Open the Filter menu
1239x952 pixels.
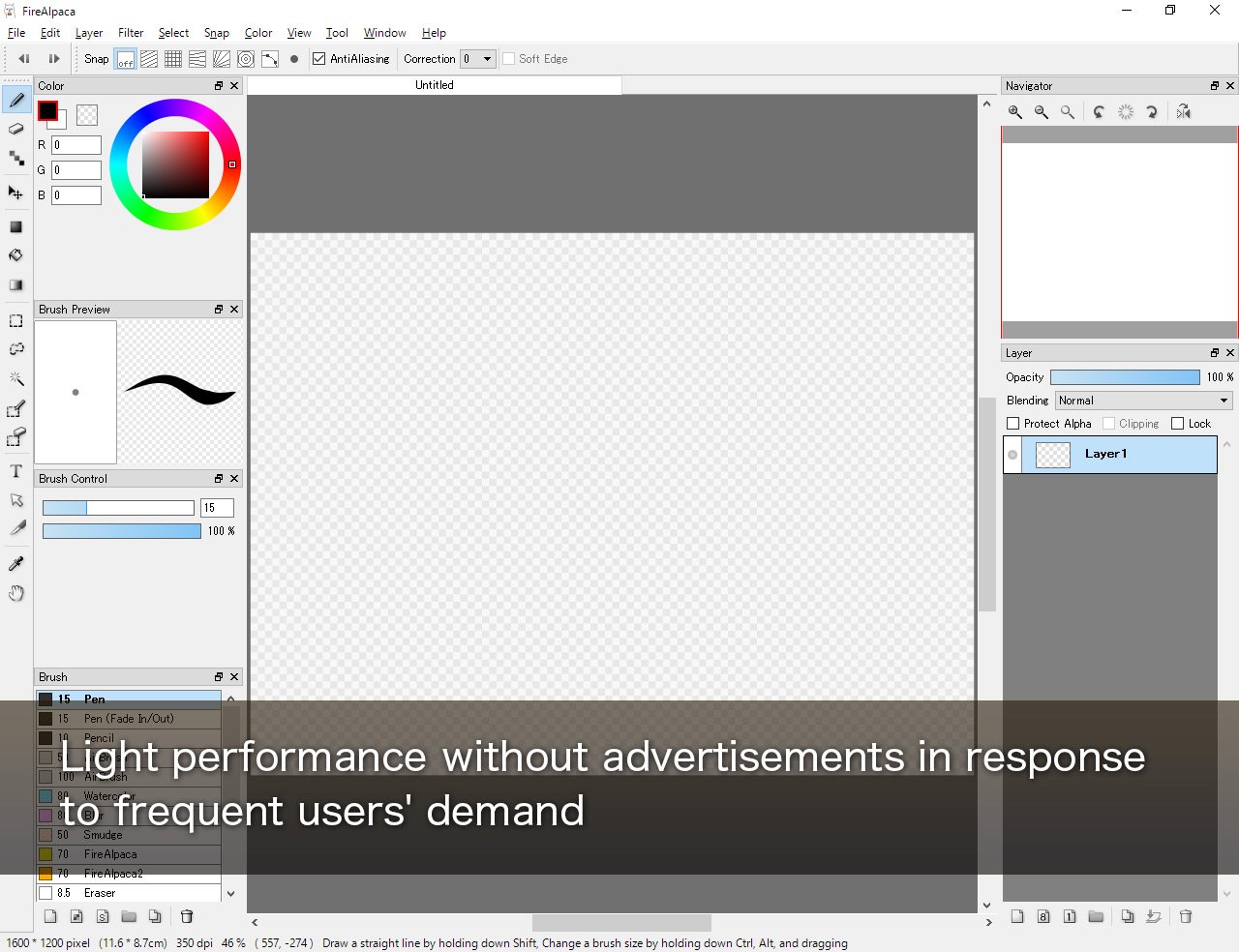click(x=131, y=33)
